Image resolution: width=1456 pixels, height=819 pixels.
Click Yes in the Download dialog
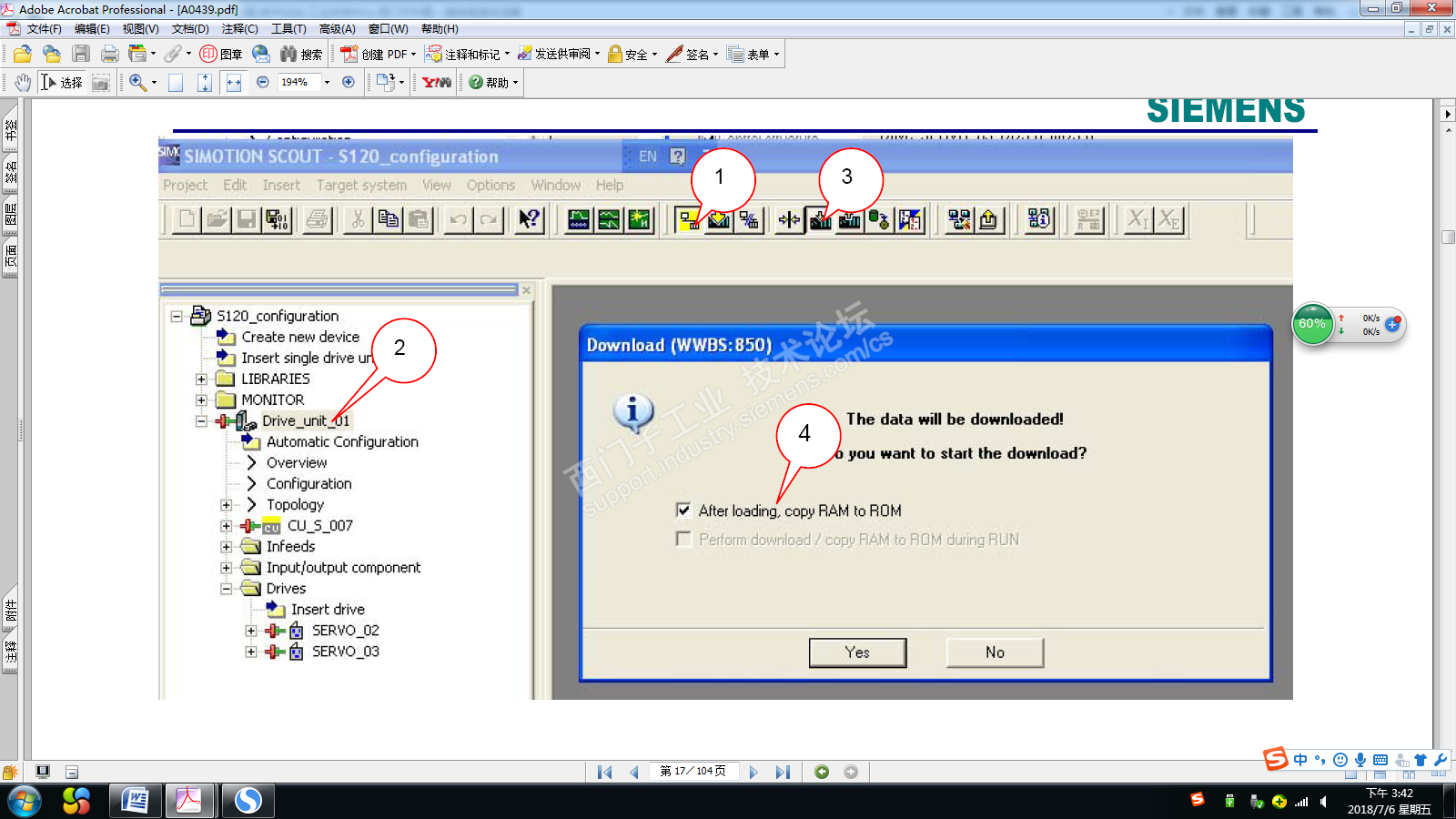coord(857,652)
